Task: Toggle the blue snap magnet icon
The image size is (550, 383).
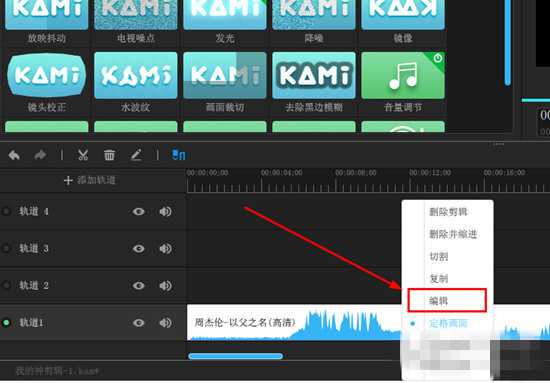Action: [x=179, y=155]
